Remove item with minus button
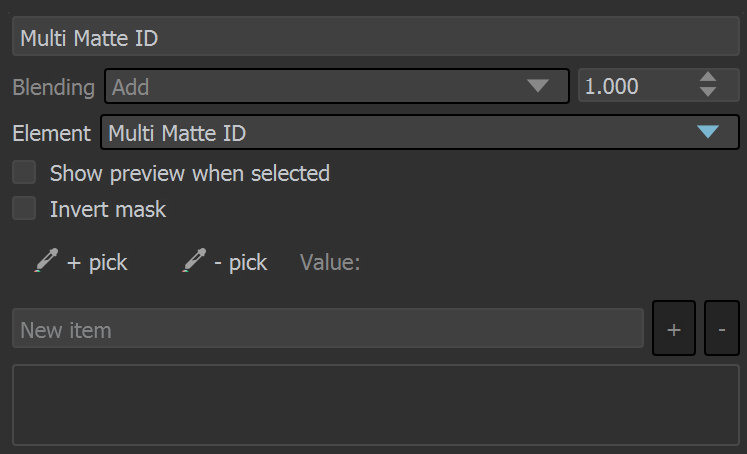747x454 pixels. (x=721, y=328)
